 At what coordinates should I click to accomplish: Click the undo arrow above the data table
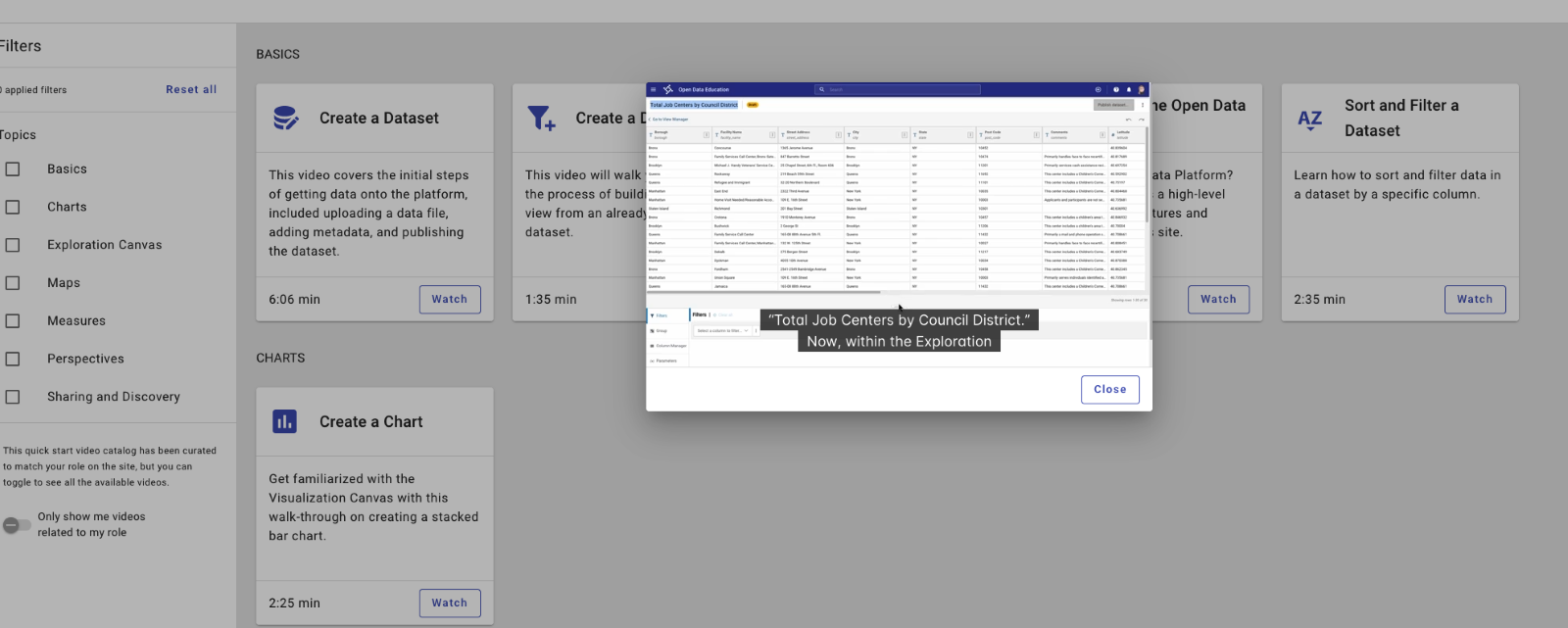[1128, 120]
